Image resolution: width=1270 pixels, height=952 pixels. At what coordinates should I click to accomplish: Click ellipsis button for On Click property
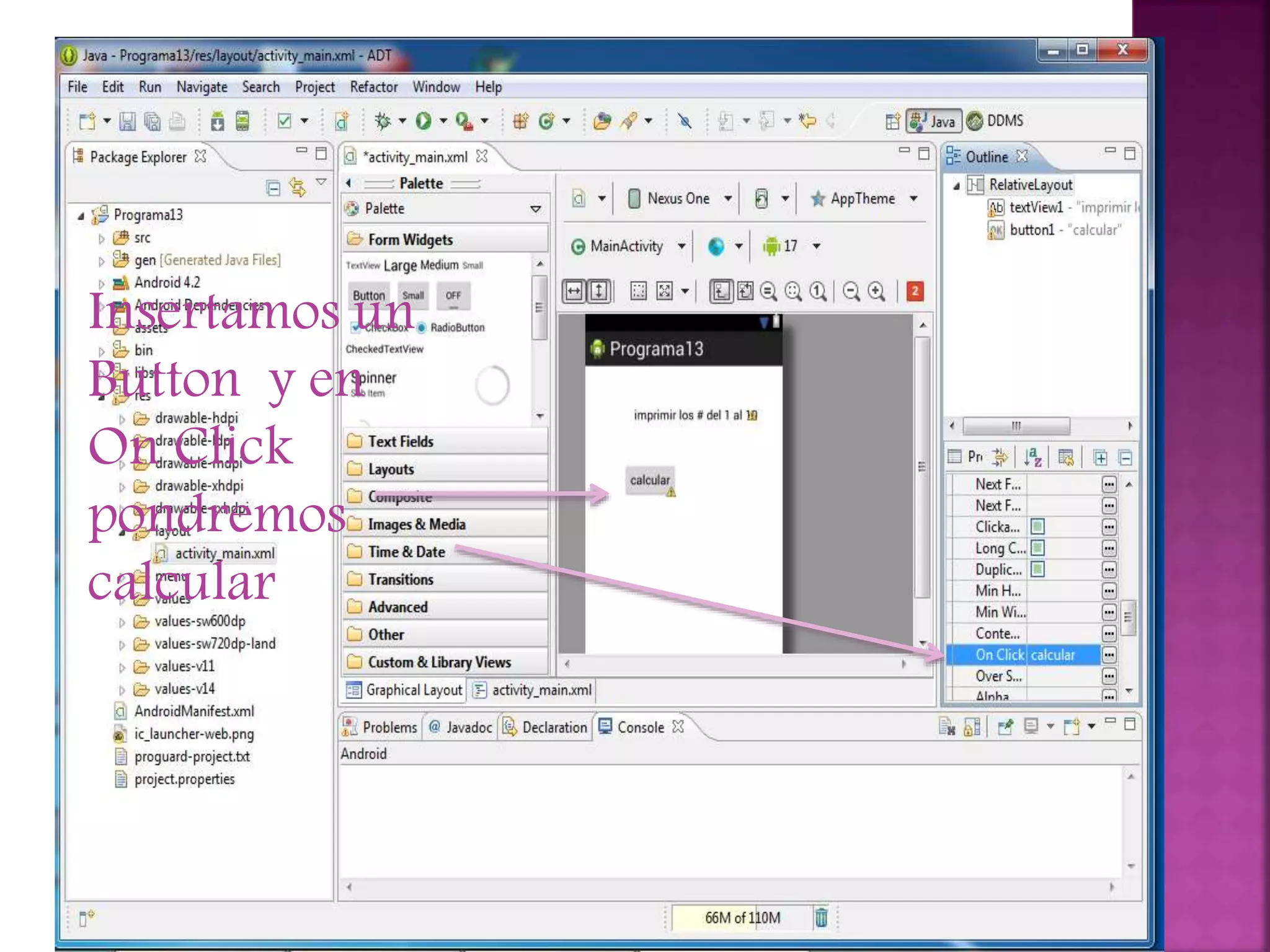tap(1109, 654)
